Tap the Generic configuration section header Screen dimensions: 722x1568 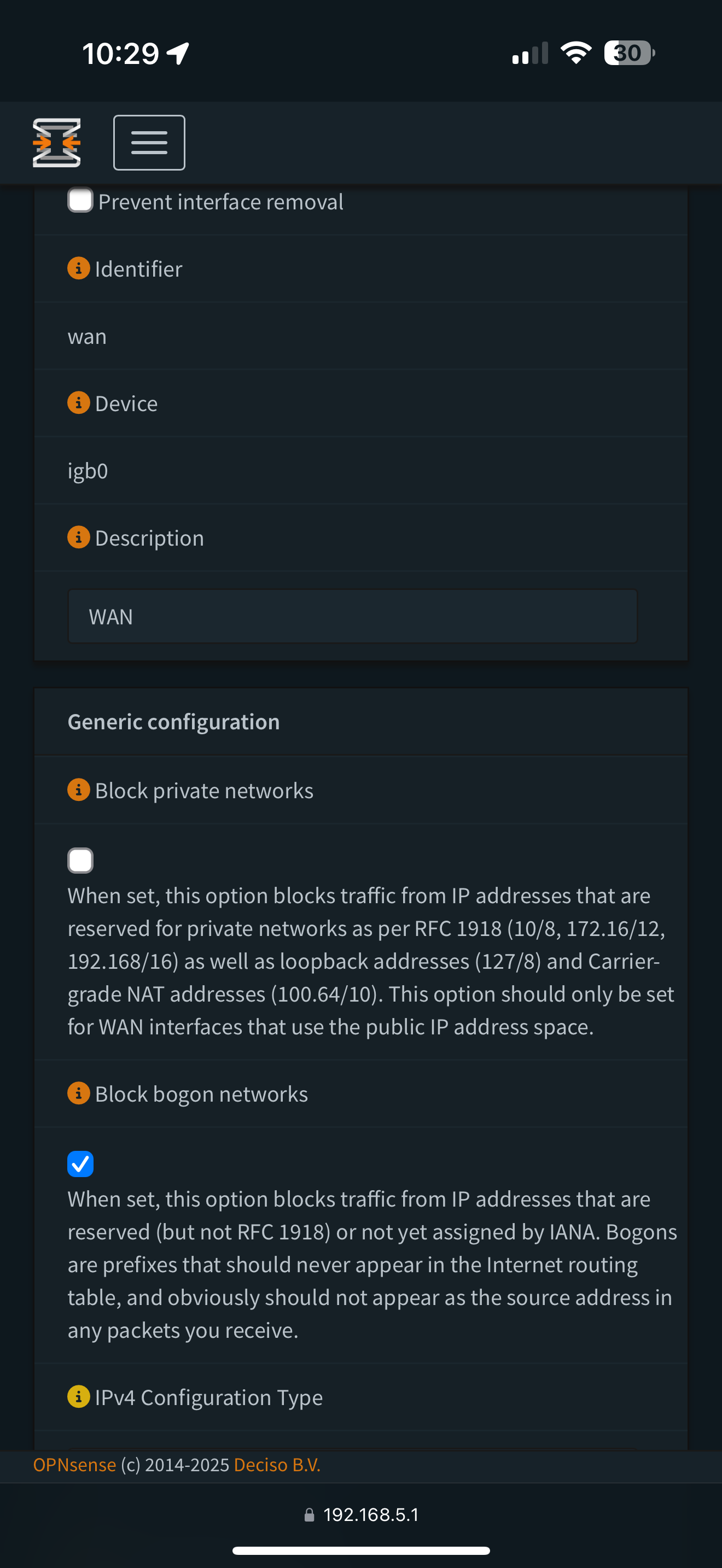pyautogui.click(x=173, y=722)
